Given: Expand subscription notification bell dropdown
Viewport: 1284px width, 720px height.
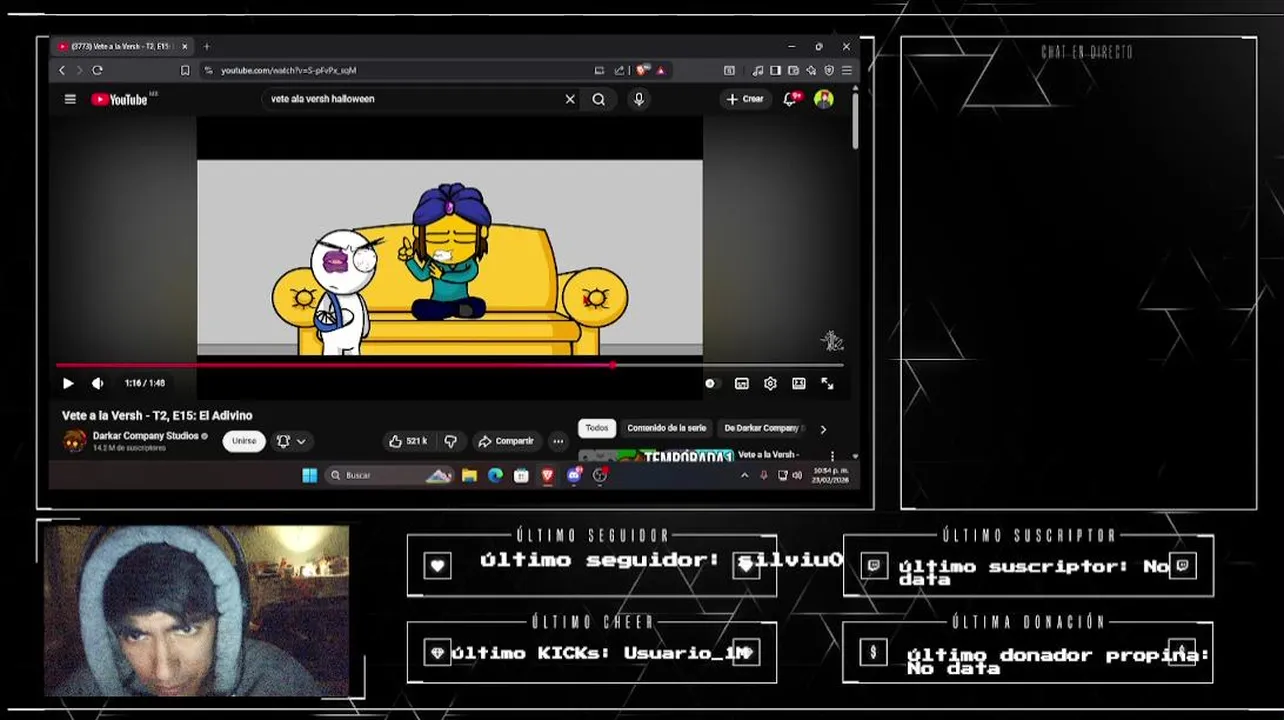Looking at the screenshot, I should [291, 441].
